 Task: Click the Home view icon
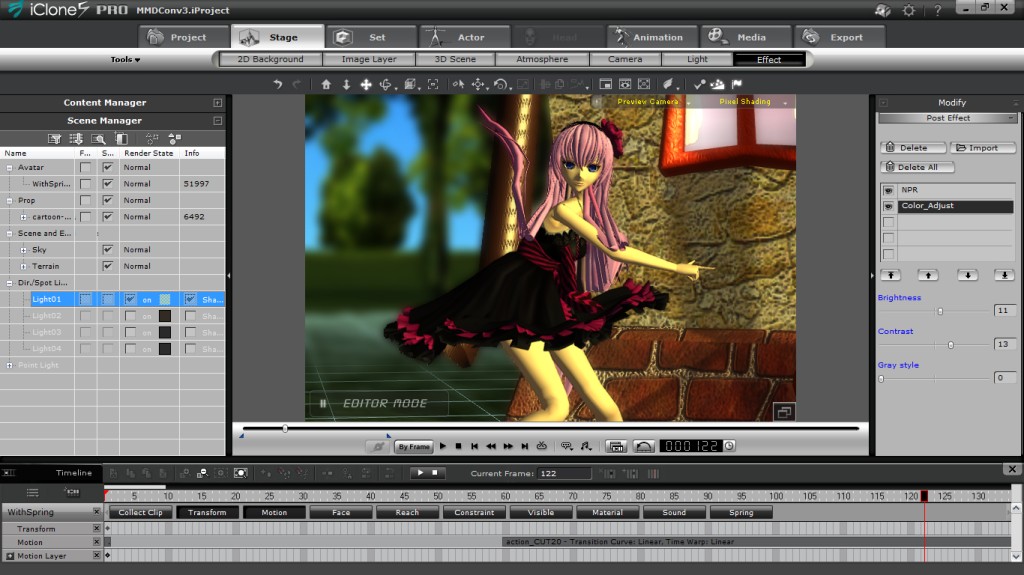click(326, 85)
